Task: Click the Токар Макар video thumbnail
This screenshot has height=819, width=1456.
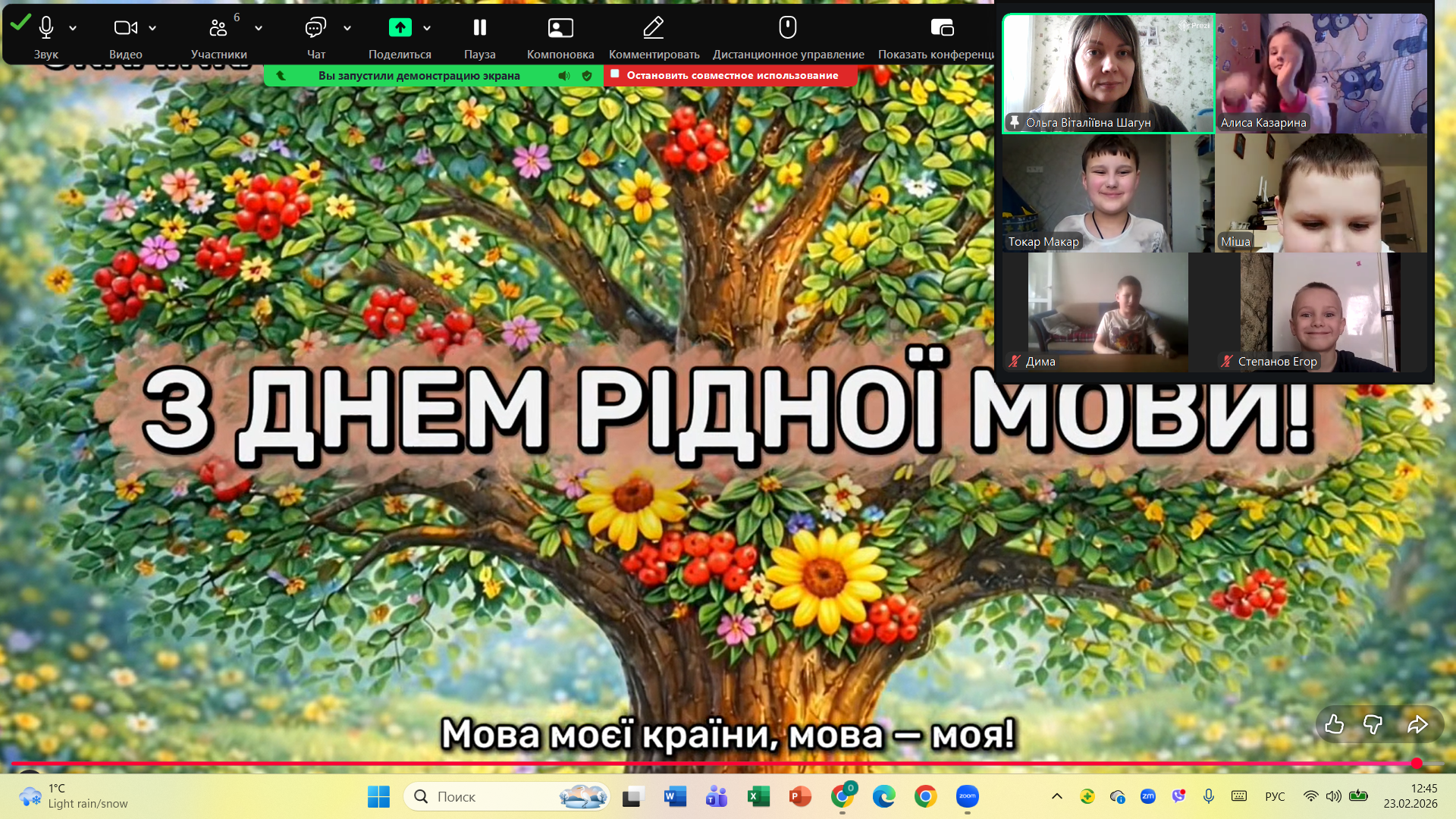Action: tap(1107, 193)
